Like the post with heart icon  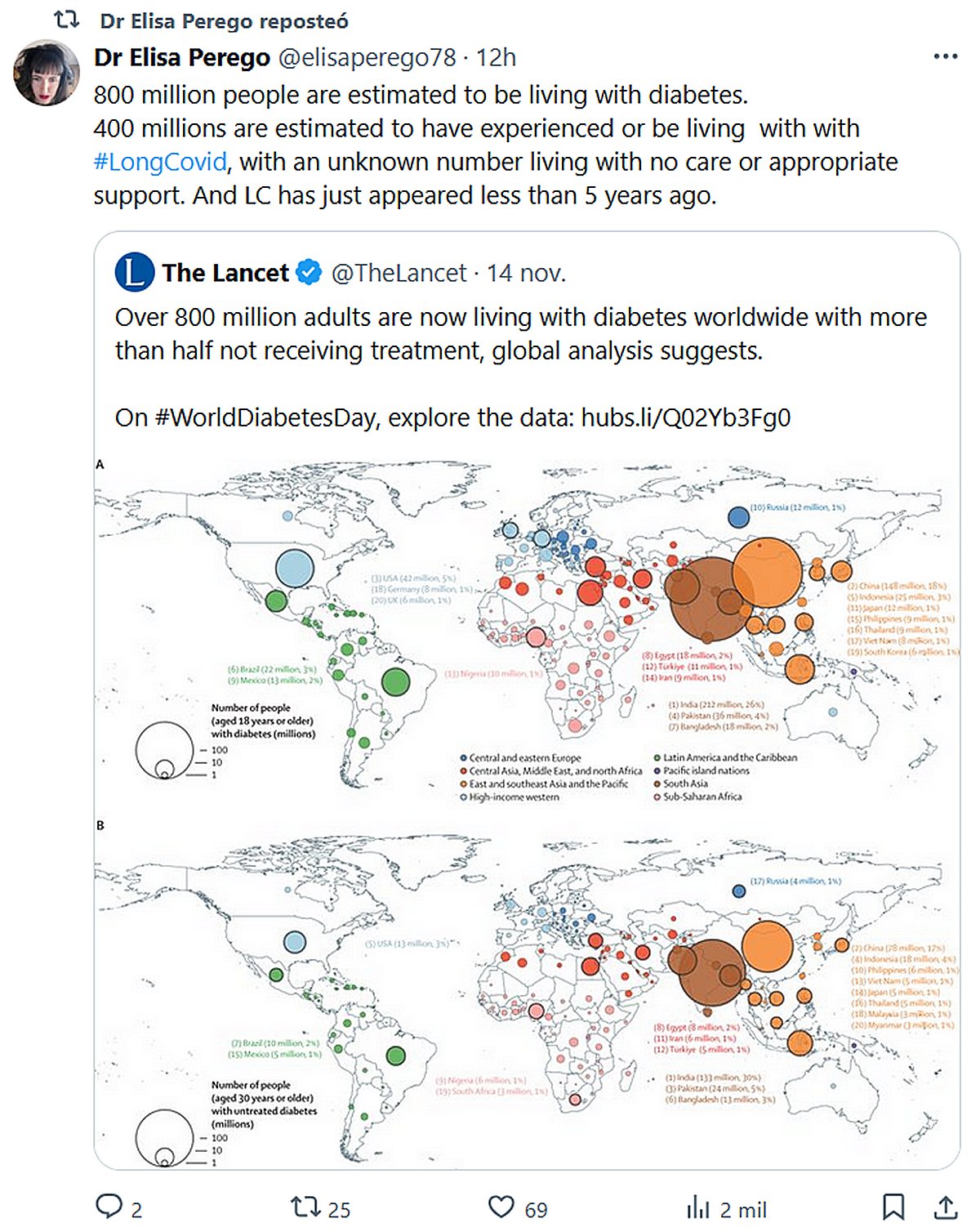pyautogui.click(x=501, y=1207)
